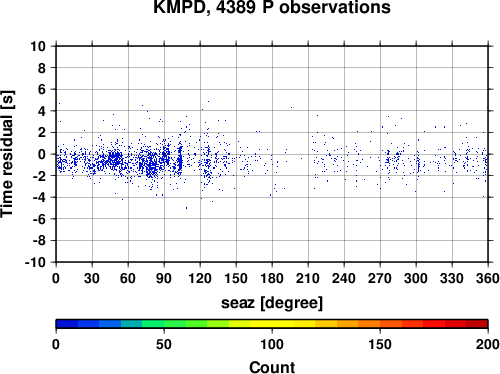
Task: Click the Count colorbar label
Action: (x=272, y=367)
